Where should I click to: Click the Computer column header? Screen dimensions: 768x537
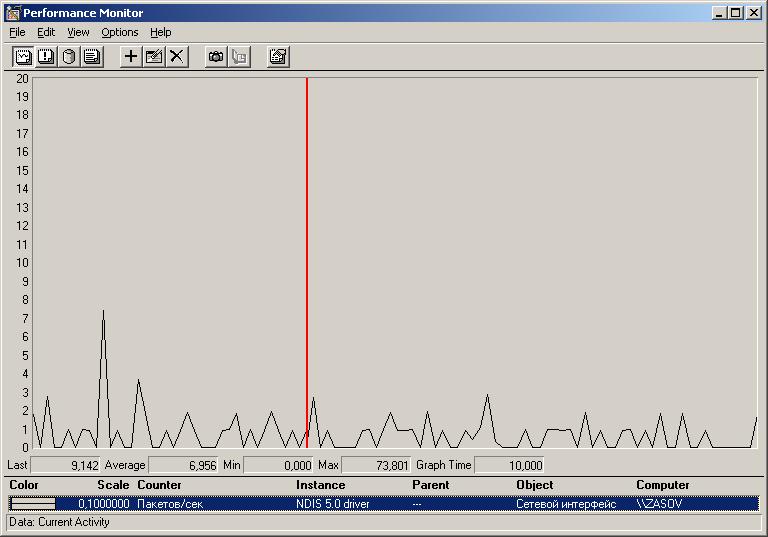(663, 485)
